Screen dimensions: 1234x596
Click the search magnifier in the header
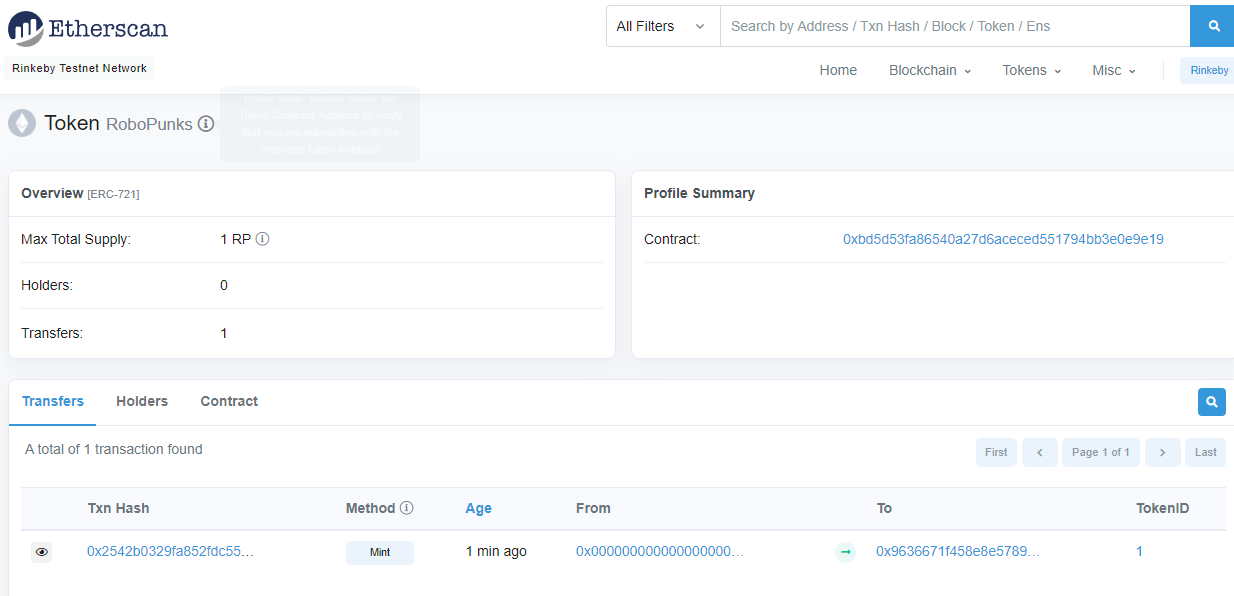point(1211,25)
